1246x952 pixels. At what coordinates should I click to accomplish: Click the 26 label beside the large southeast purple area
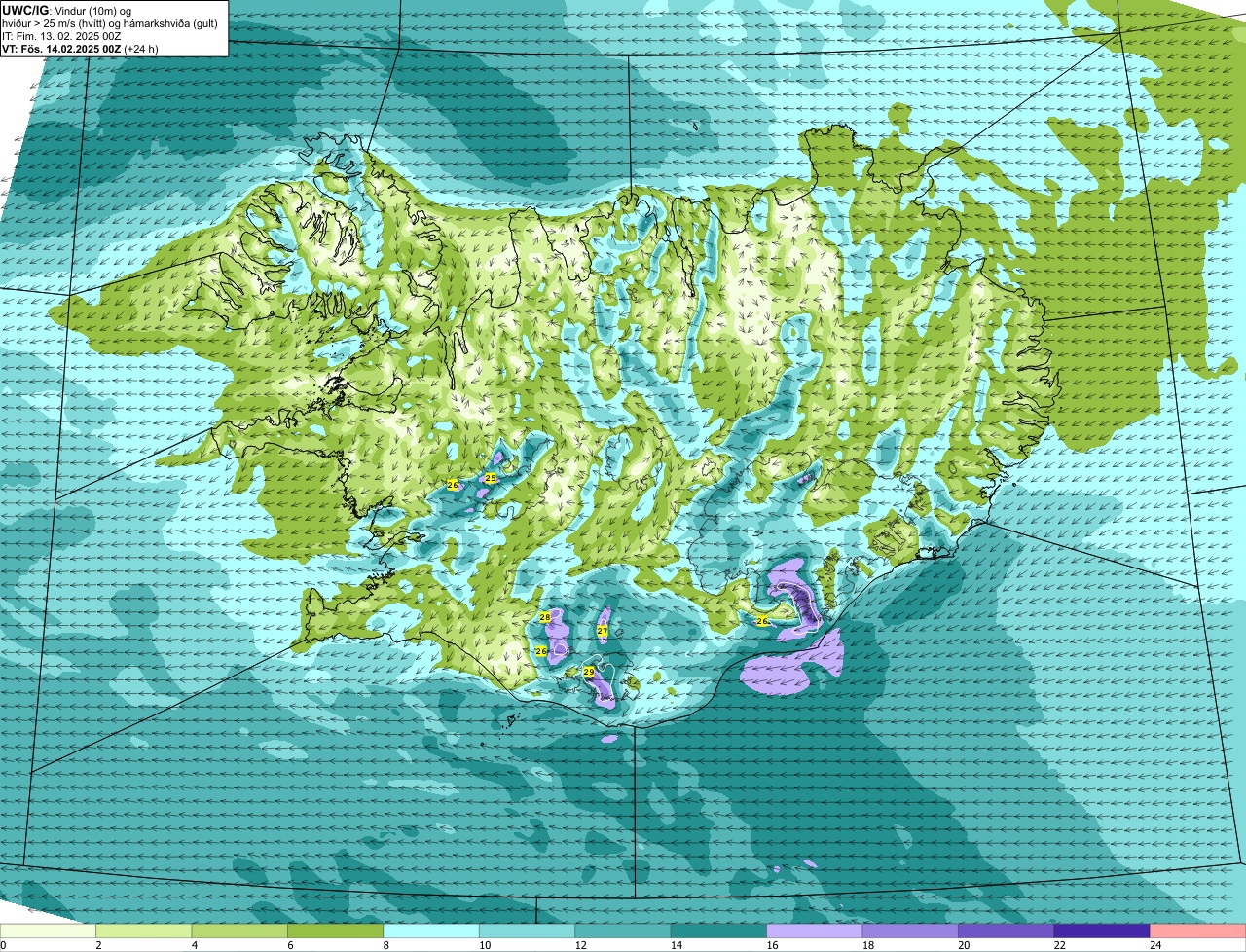(x=762, y=620)
